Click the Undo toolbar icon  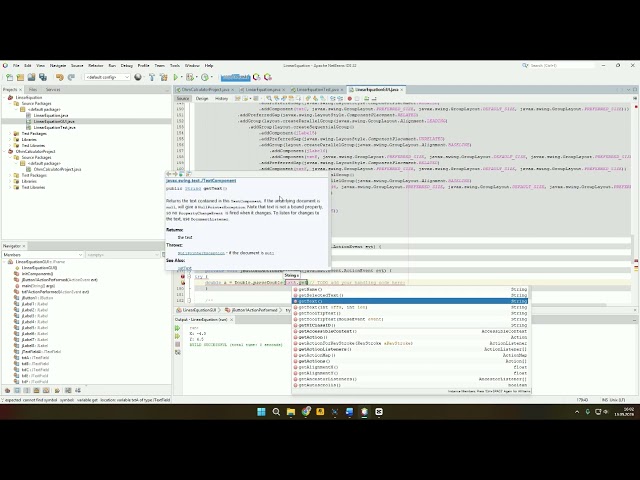pyautogui.click(x=60, y=77)
